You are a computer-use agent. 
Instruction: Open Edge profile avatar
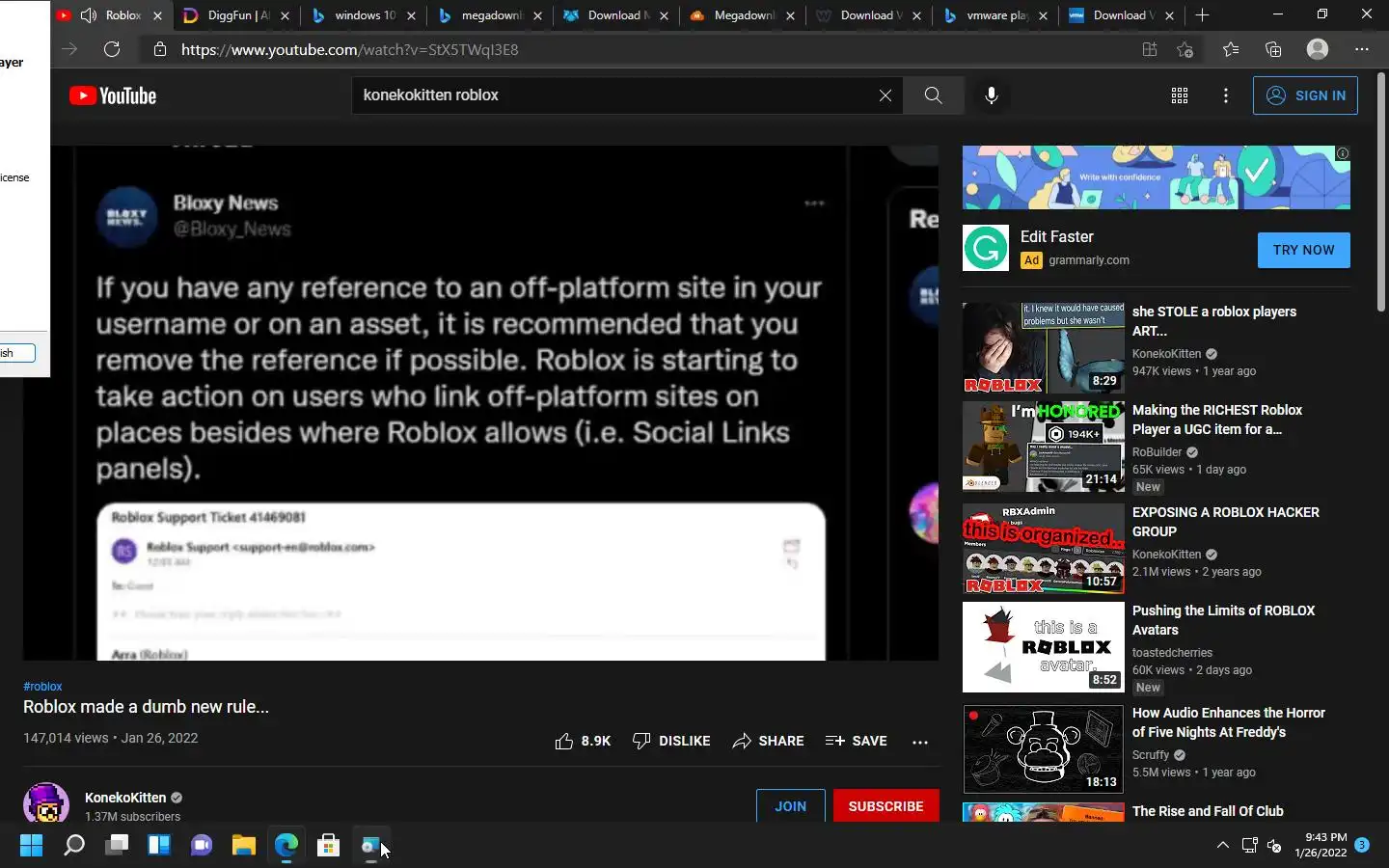click(x=1318, y=49)
